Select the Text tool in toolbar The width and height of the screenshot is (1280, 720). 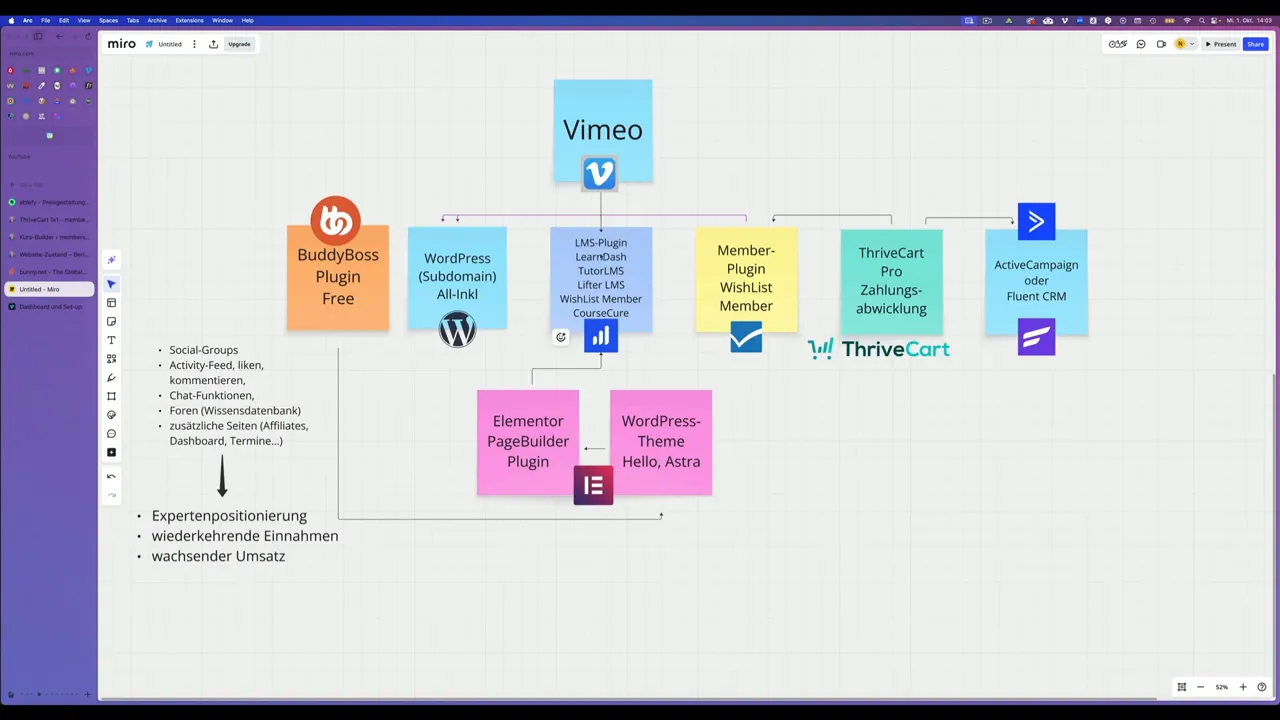111,340
